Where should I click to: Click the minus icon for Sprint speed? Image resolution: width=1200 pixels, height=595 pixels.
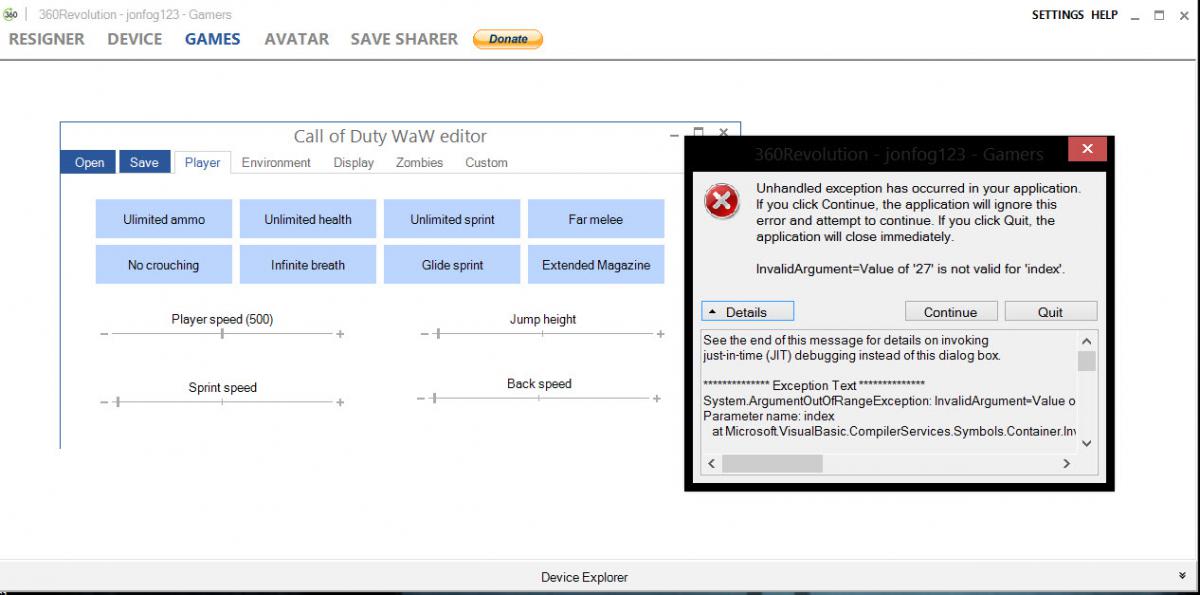click(104, 402)
